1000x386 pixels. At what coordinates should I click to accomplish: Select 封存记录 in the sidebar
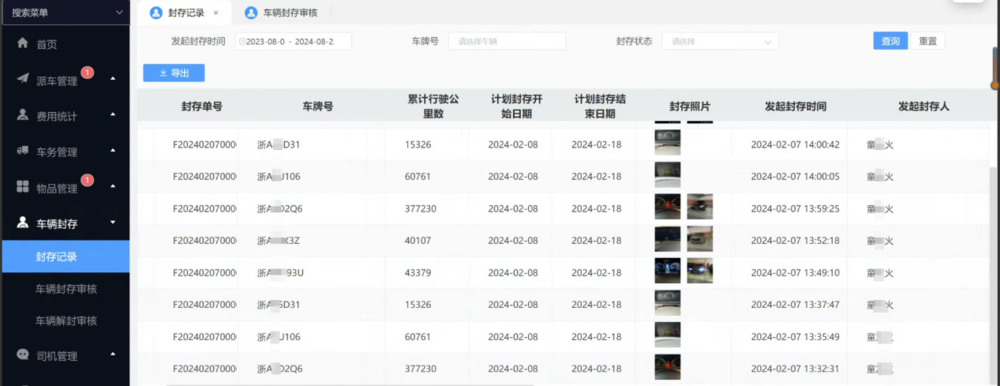[65, 257]
